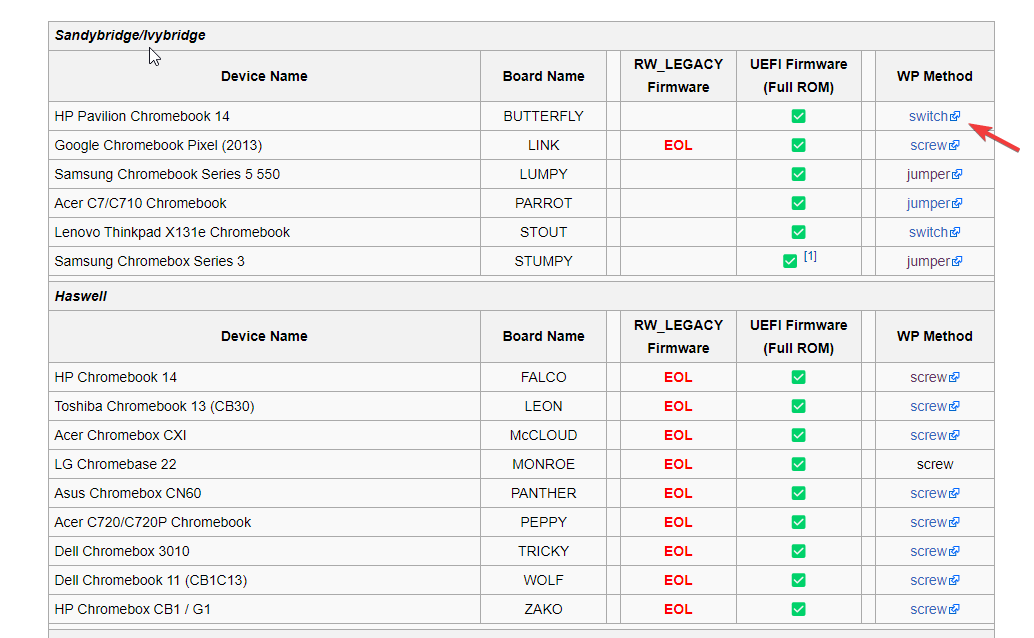Click green checkmark in ZAKO row
Image resolution: width=1034 pixels, height=638 pixels.
[x=799, y=610]
